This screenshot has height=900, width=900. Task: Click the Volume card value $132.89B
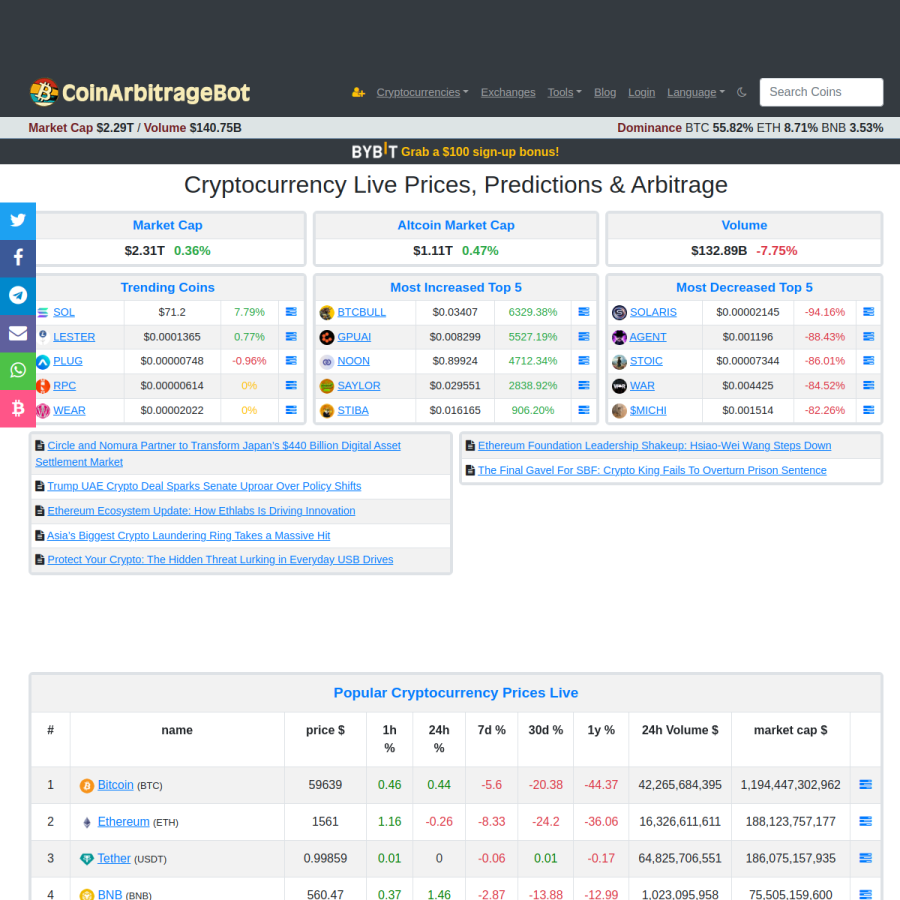coord(719,251)
